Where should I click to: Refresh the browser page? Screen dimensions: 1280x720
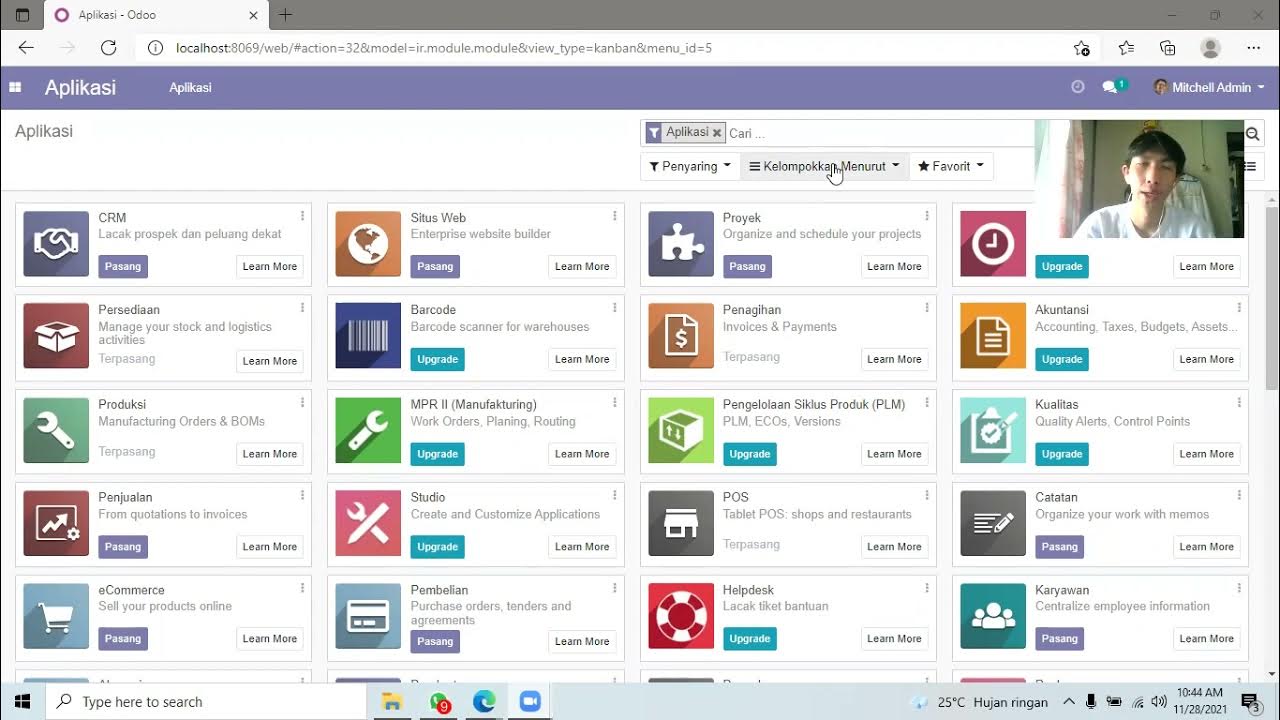tap(109, 48)
